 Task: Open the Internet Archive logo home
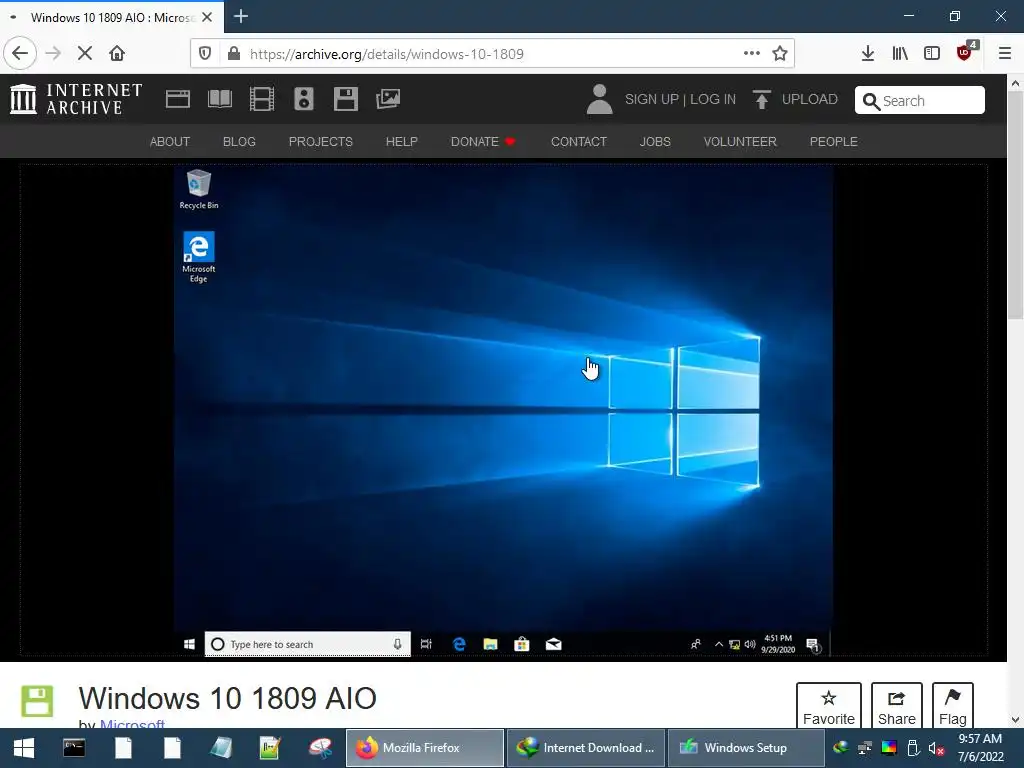coord(76,99)
